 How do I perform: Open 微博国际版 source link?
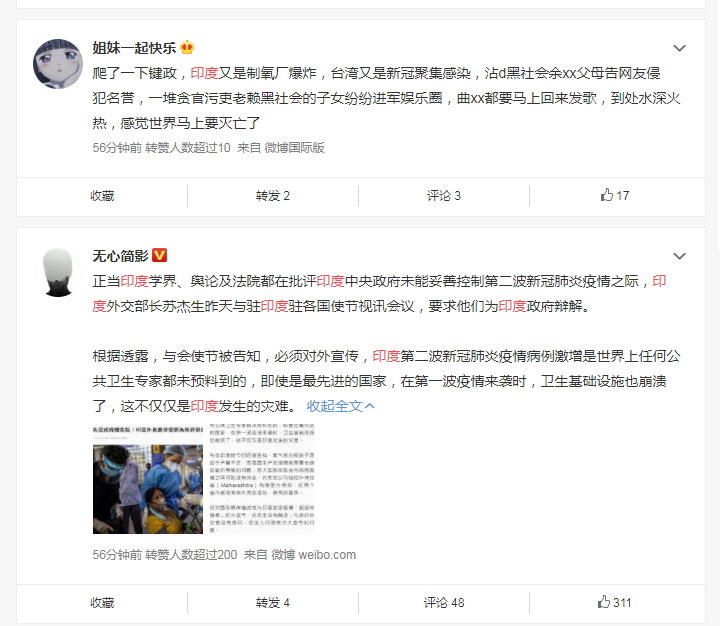(x=294, y=147)
